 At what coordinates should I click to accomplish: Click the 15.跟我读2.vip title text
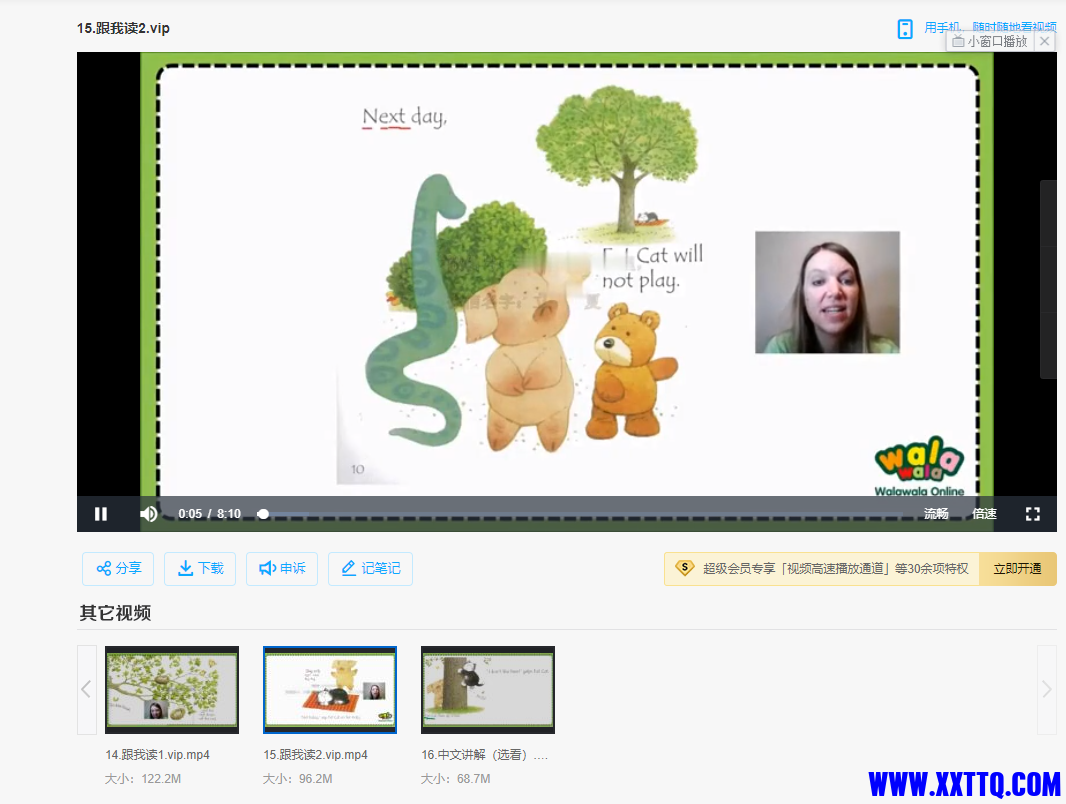coord(123,29)
